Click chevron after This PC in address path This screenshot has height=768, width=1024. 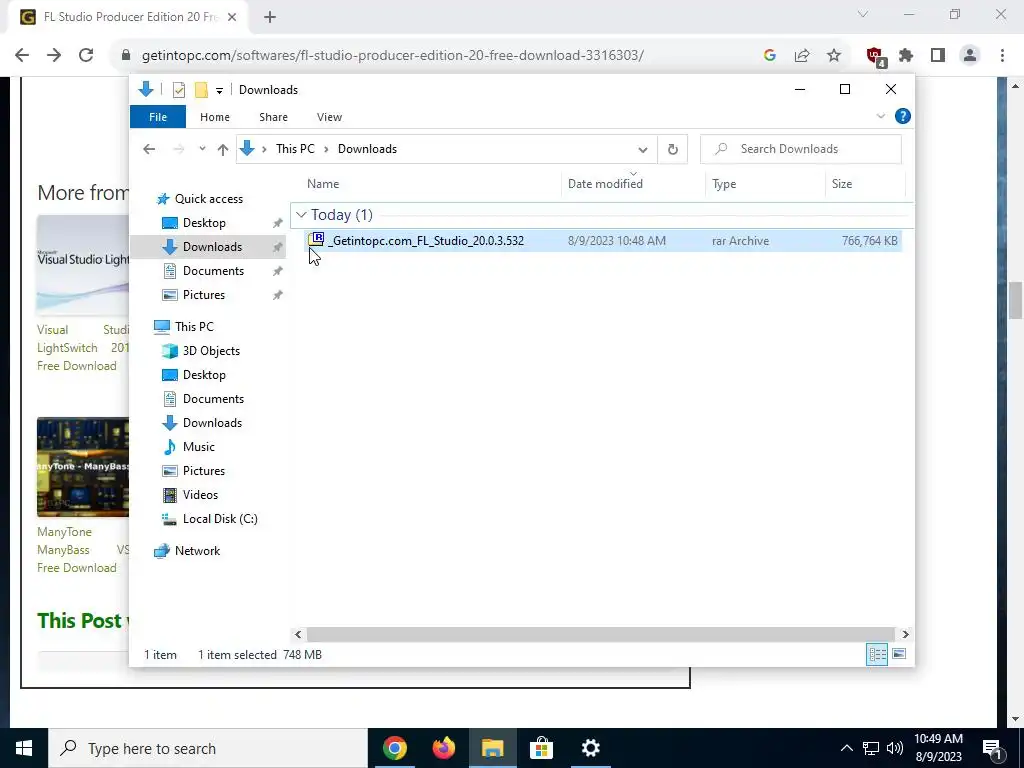click(x=326, y=150)
